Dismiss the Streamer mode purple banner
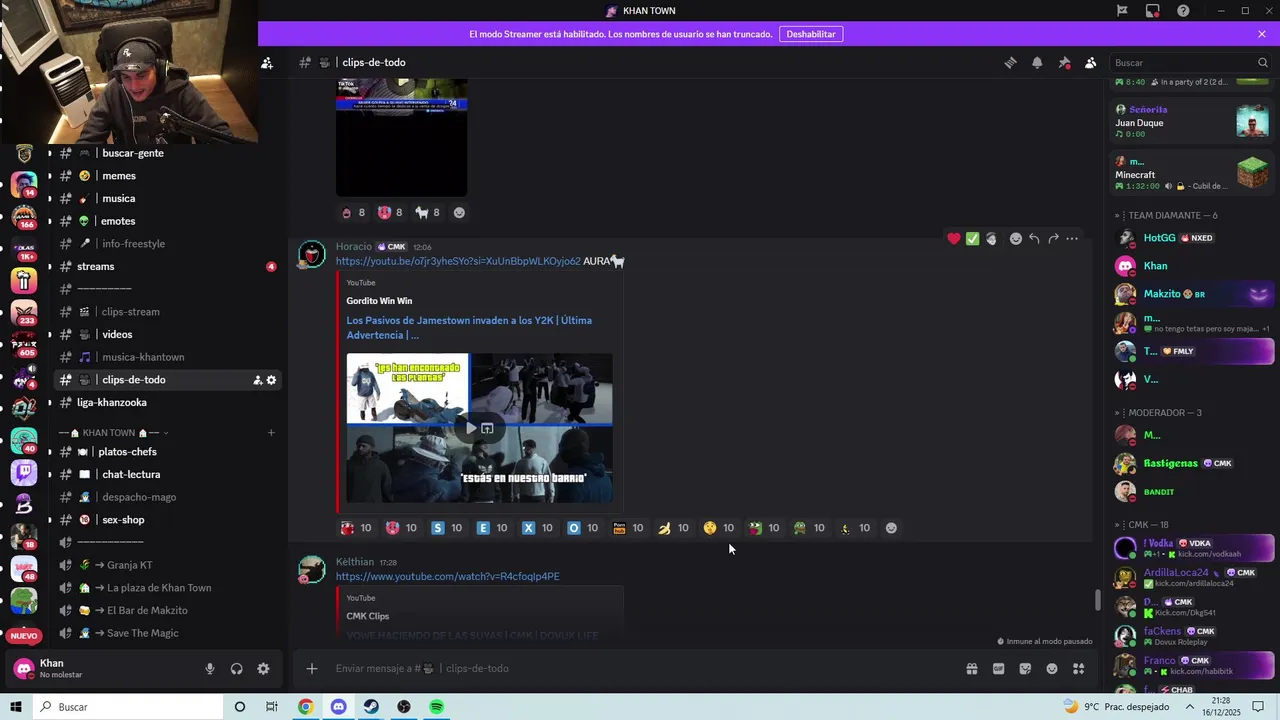Image resolution: width=1280 pixels, height=720 pixels. [1262, 34]
